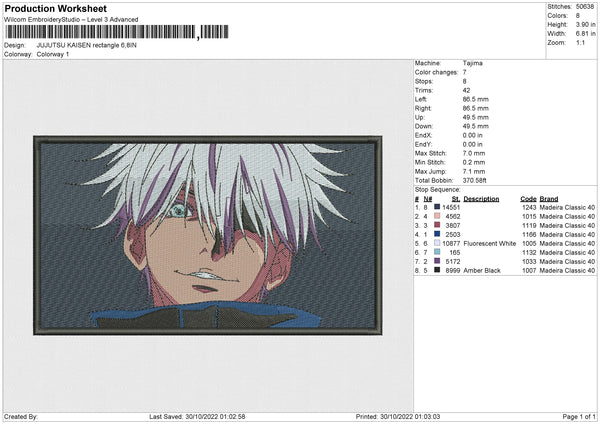Click 'Madeira Classic 40' in row 4
This screenshot has height=424, width=600.
coord(567,235)
